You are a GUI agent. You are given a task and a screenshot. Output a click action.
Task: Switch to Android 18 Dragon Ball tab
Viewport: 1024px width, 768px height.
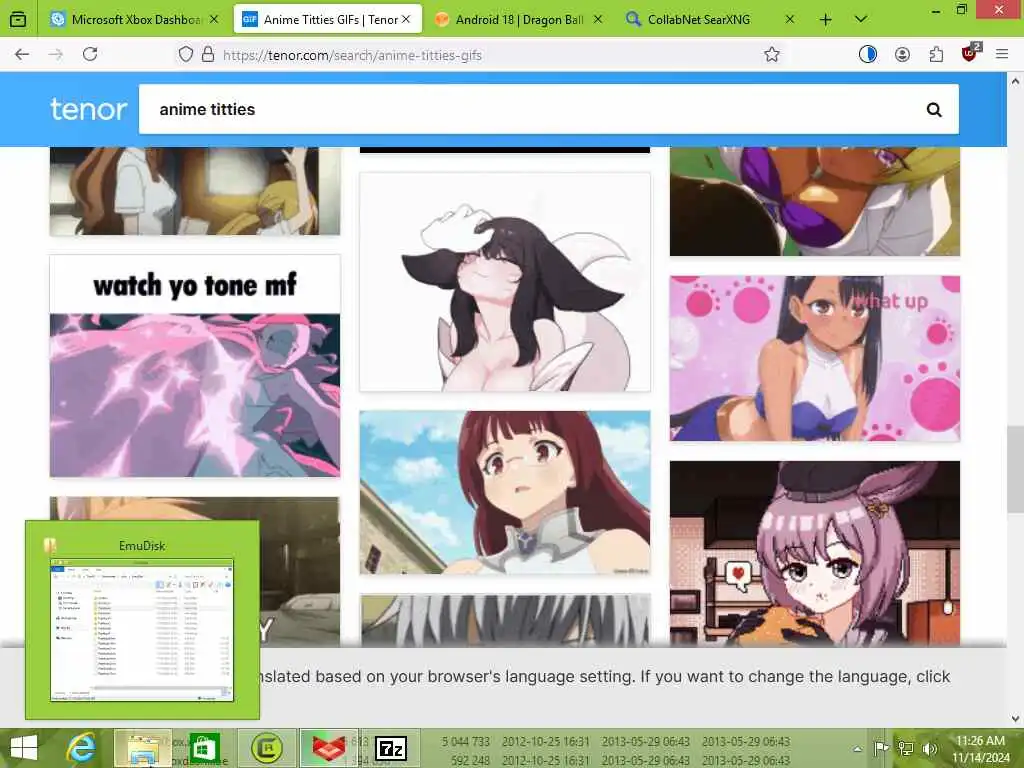point(519,20)
